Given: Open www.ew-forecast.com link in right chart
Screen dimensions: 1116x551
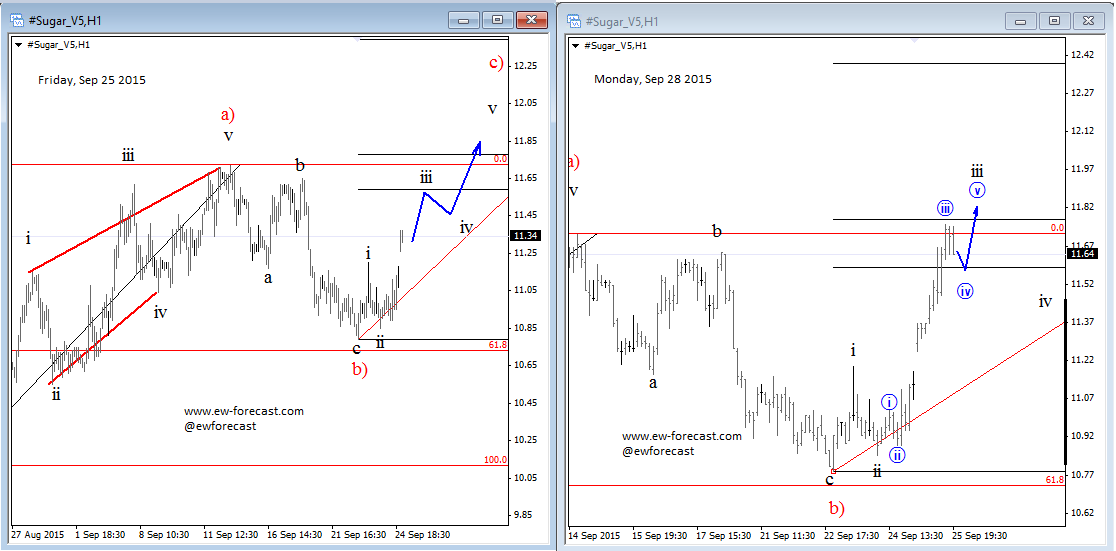Looking at the screenshot, I should tap(681, 436).
